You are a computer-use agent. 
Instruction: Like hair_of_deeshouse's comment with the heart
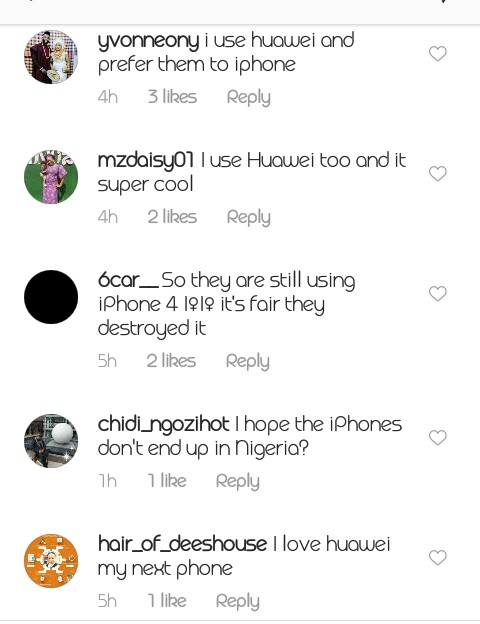click(437, 558)
